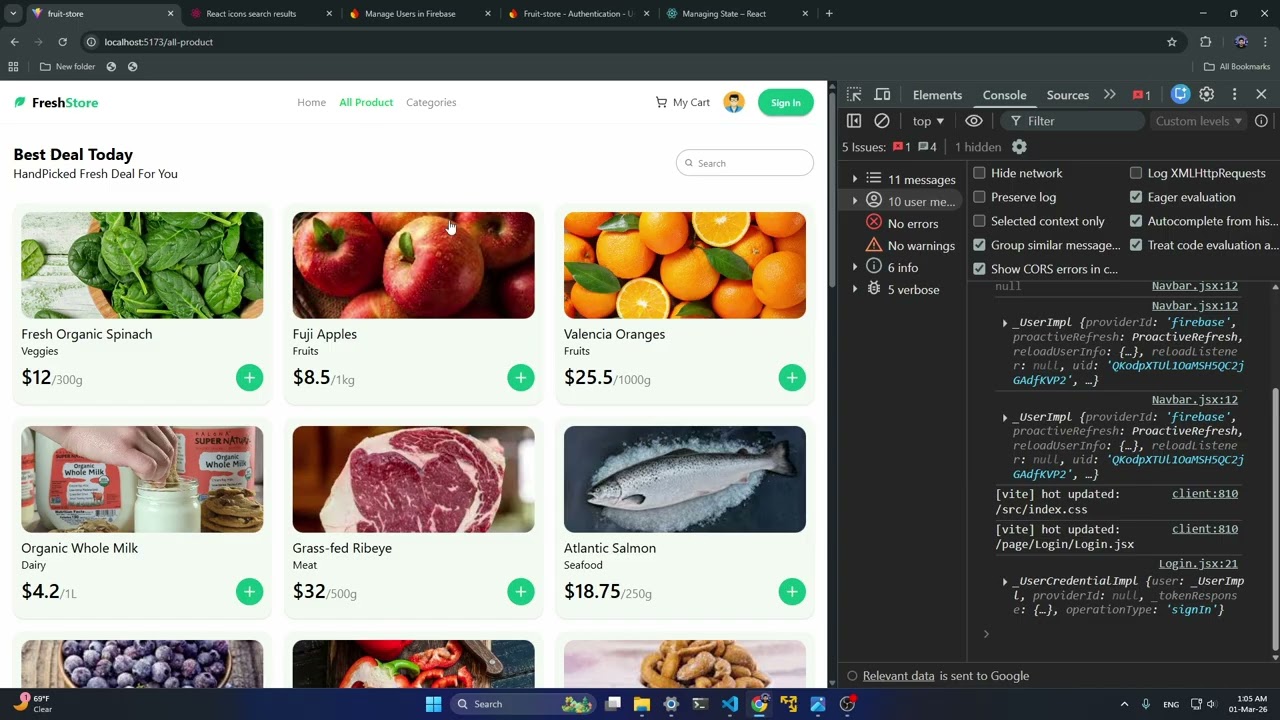Add Atlantic Salmon to cart

click(792, 592)
